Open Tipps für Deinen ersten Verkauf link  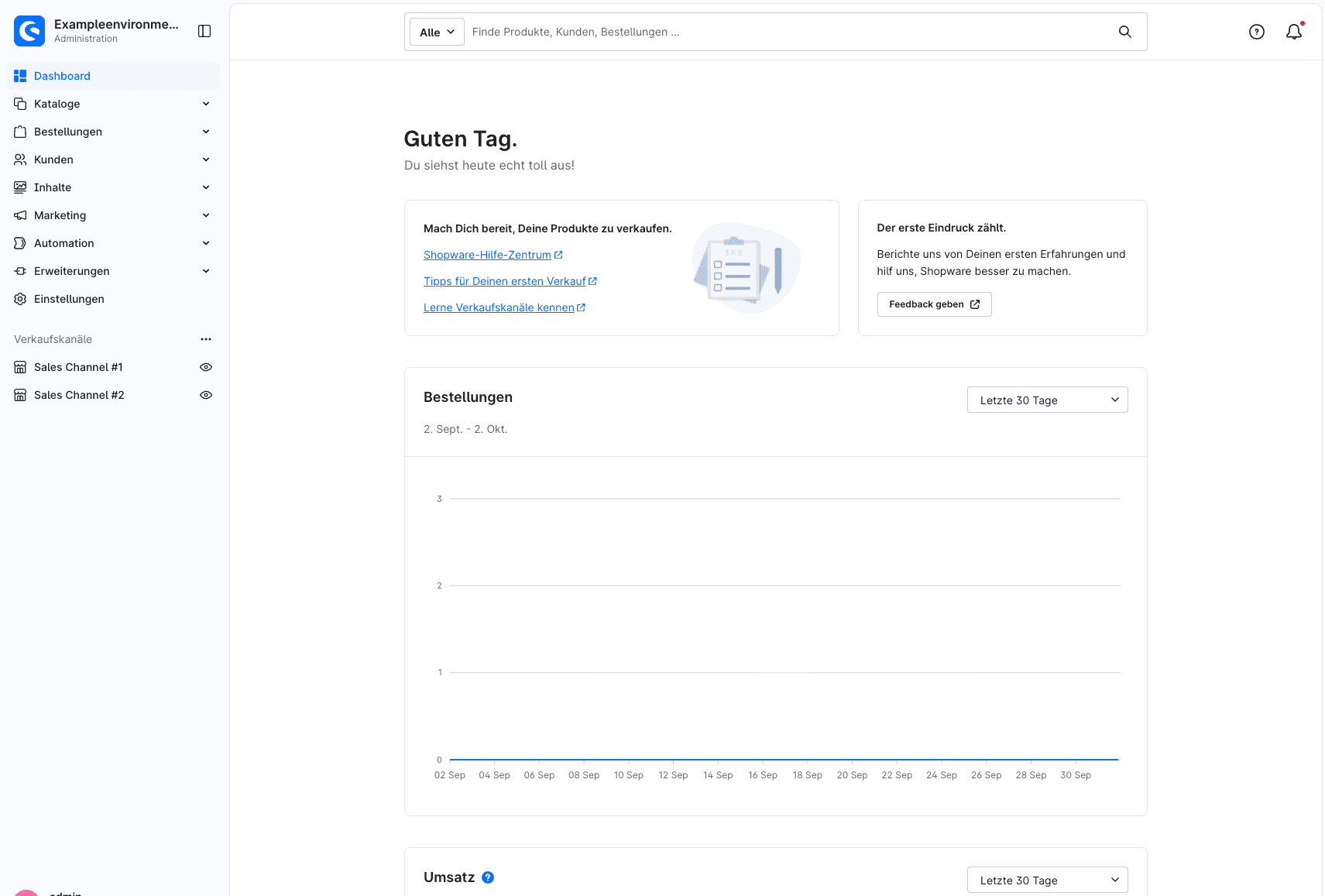click(510, 281)
